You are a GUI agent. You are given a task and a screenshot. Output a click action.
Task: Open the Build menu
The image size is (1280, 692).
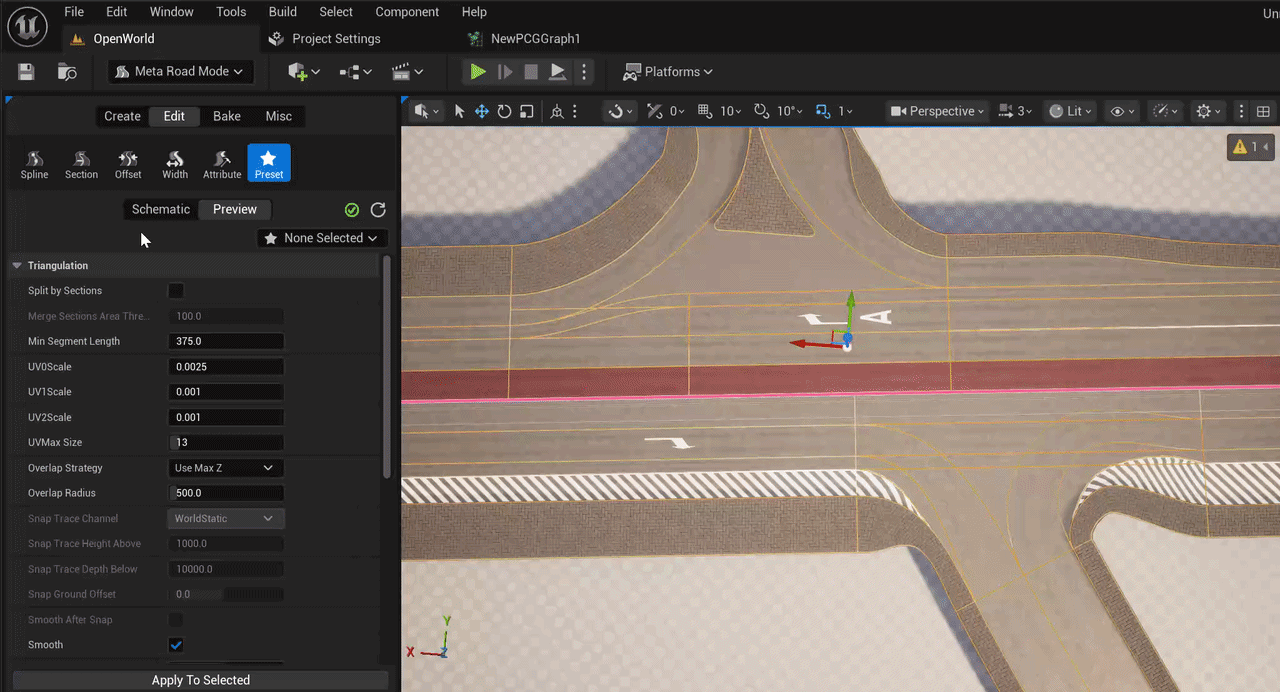[x=283, y=12]
